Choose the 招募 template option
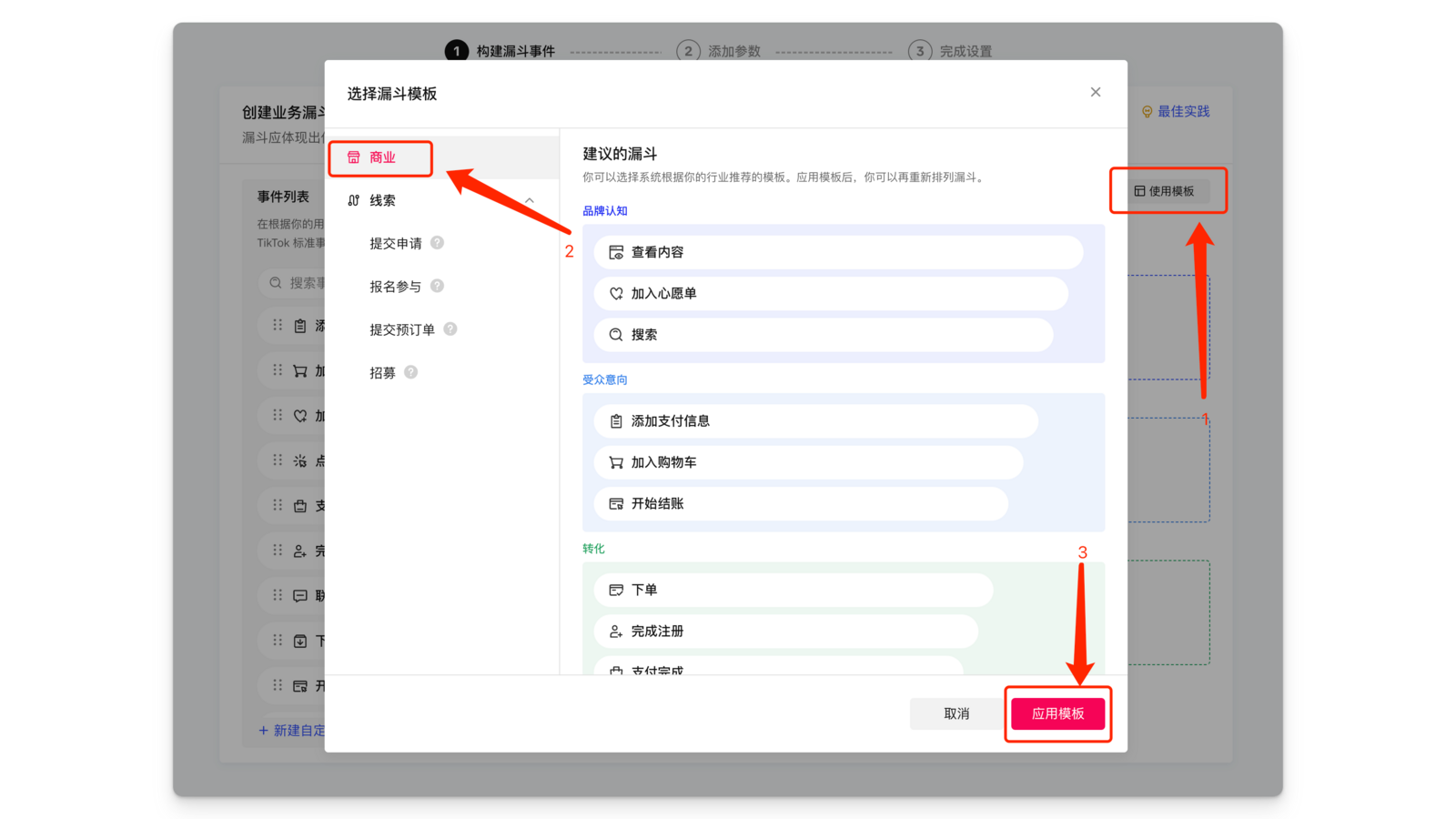Viewport: 1456px width, 819px height. click(382, 372)
